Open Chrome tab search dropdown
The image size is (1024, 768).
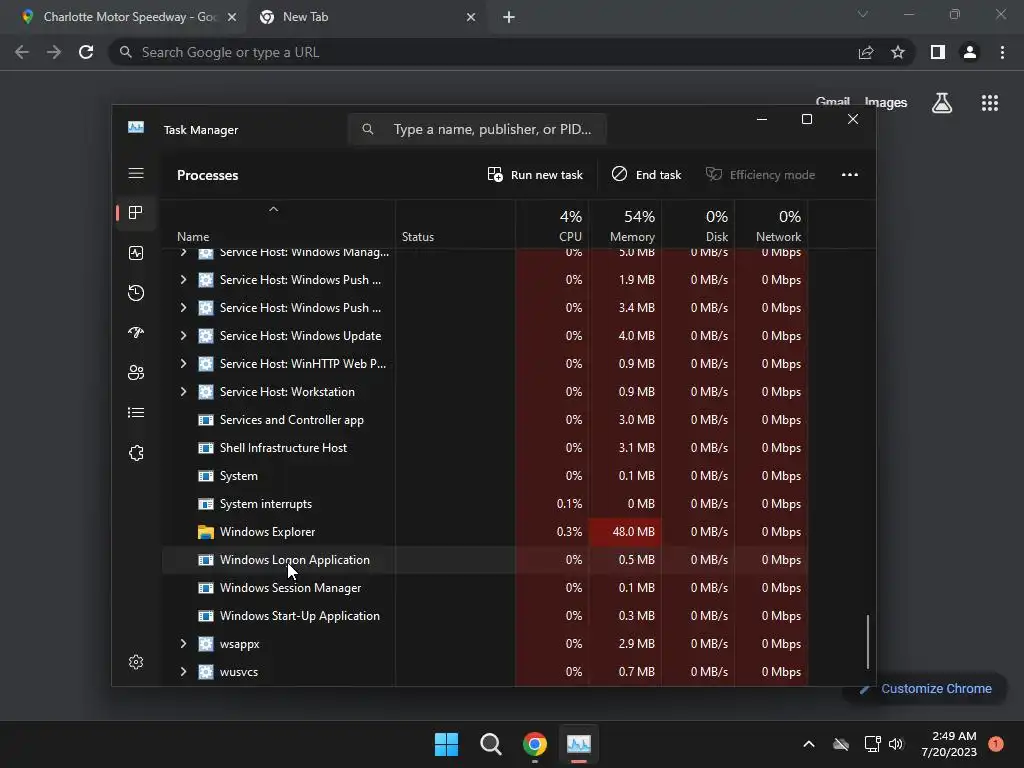tap(863, 14)
